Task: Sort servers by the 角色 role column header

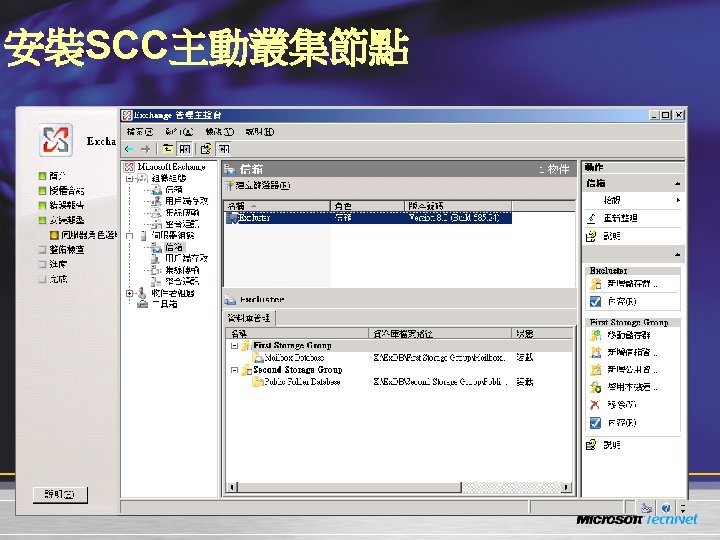Action: (367, 206)
